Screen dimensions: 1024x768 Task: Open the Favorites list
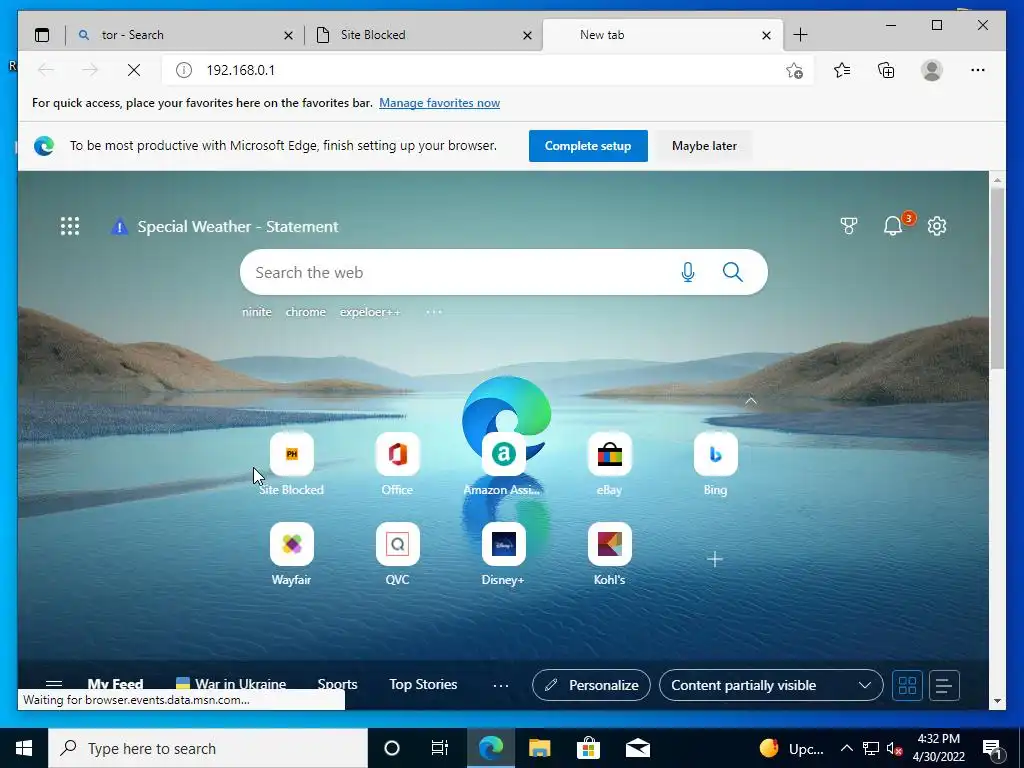click(x=842, y=70)
